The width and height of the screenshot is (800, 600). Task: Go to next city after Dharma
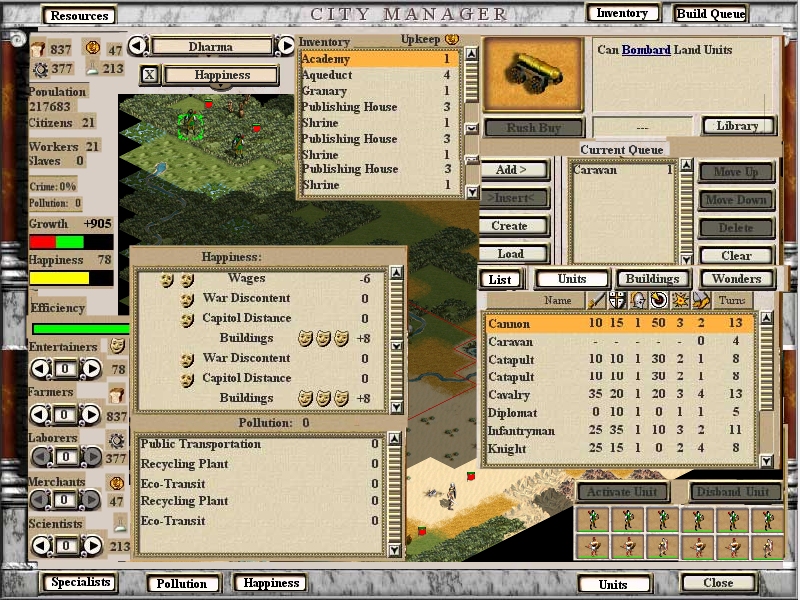(286, 46)
